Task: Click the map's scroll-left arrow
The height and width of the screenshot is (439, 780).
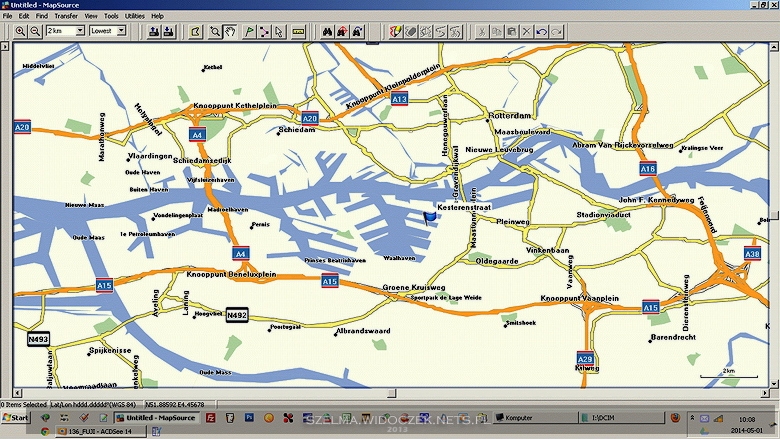Action: click(x=17, y=393)
